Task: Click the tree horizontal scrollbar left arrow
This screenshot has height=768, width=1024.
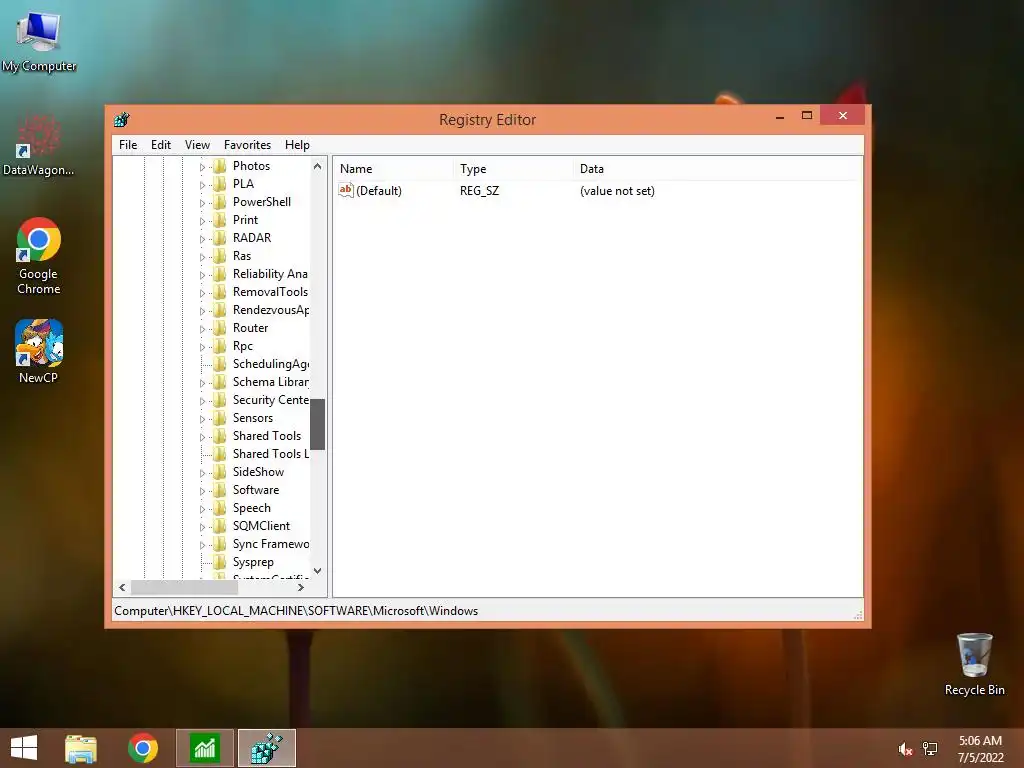Action: point(122,587)
